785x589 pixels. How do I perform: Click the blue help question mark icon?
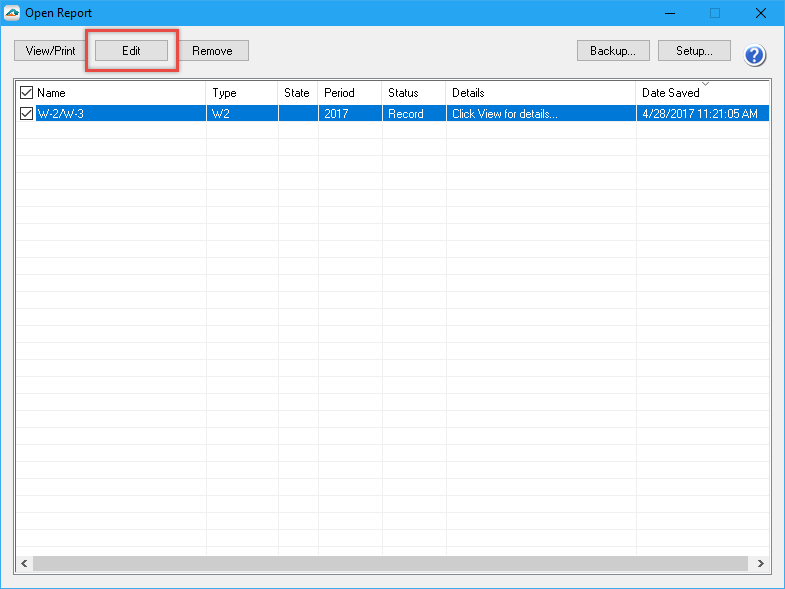[x=755, y=54]
